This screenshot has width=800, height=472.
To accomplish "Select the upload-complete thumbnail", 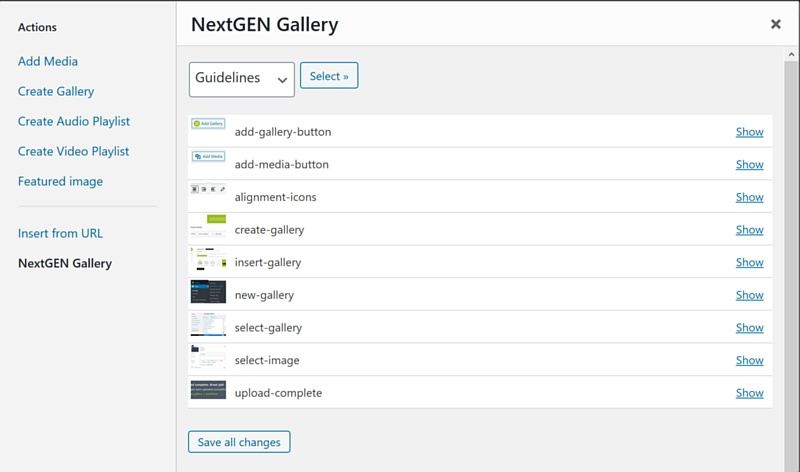I will 208,390.
